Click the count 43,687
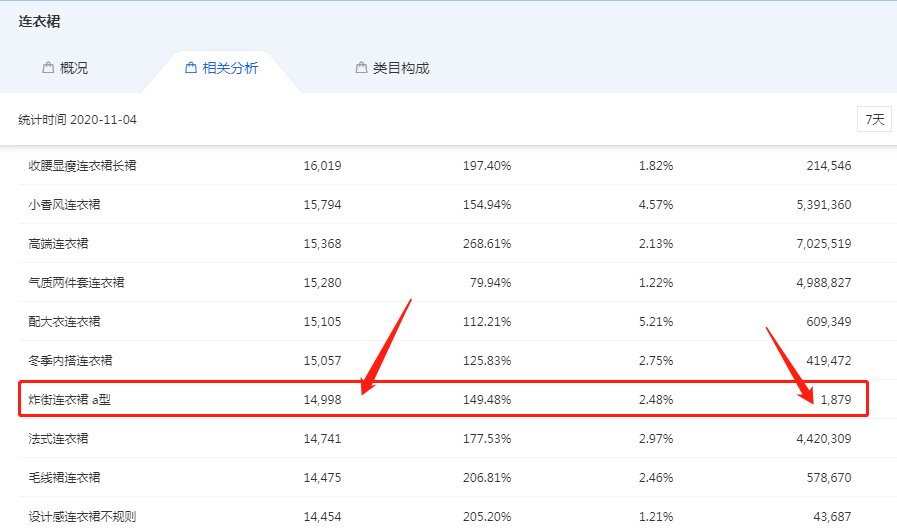897x531 pixels. (x=832, y=516)
